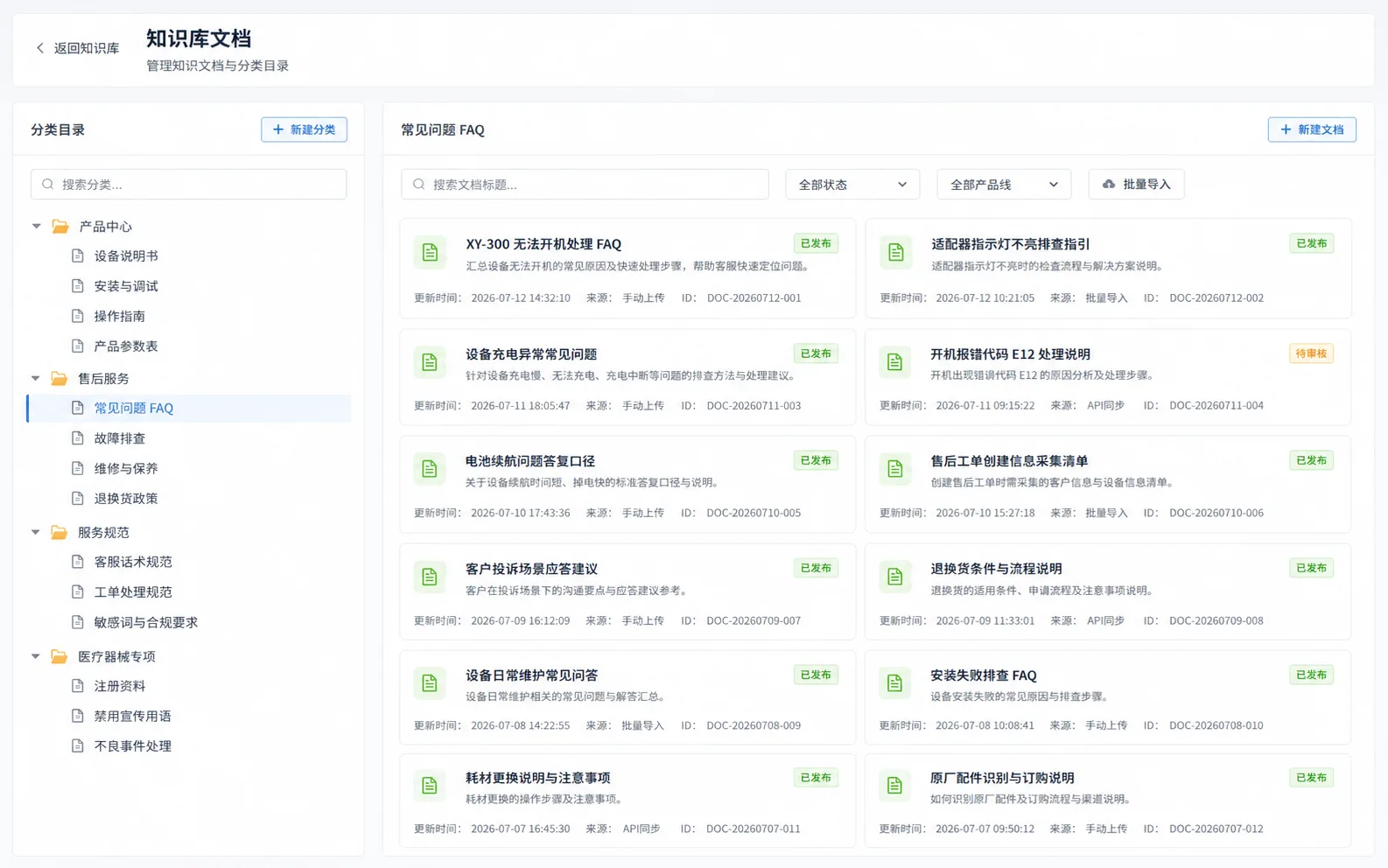Click the 批量导入 button
Screen dimensions: 1388x868
coord(1136,185)
